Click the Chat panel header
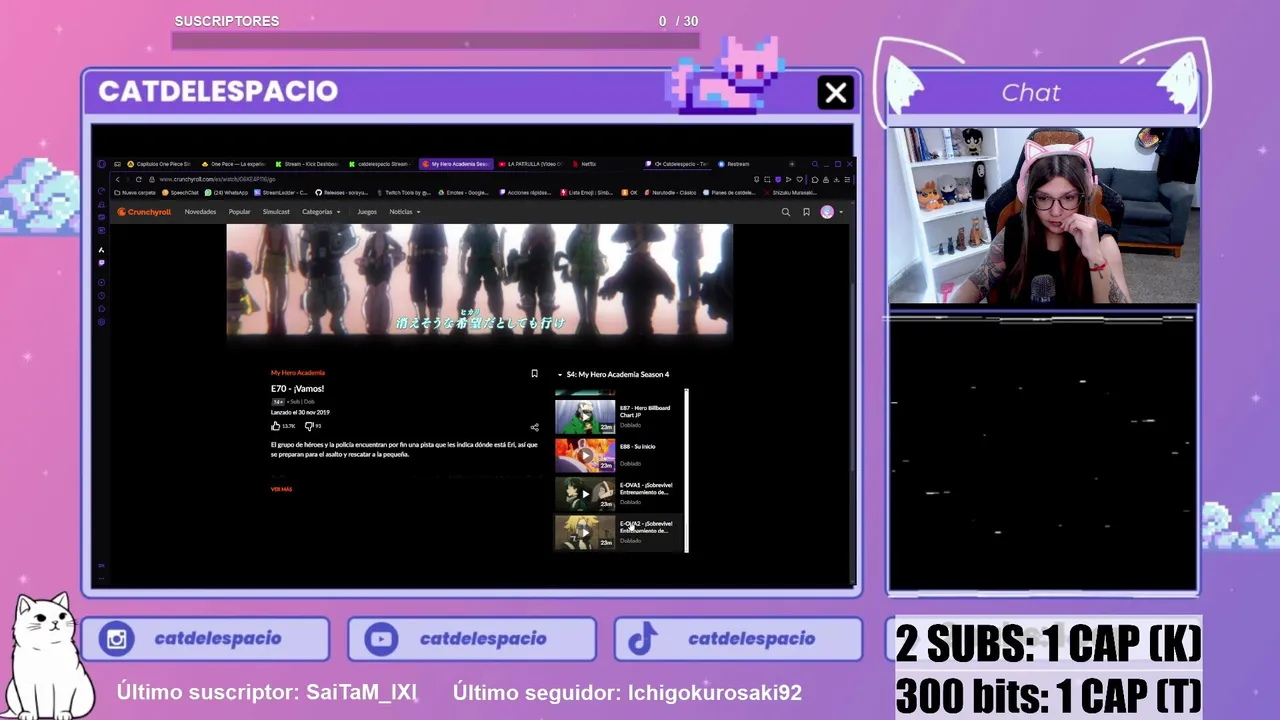 click(x=1042, y=93)
